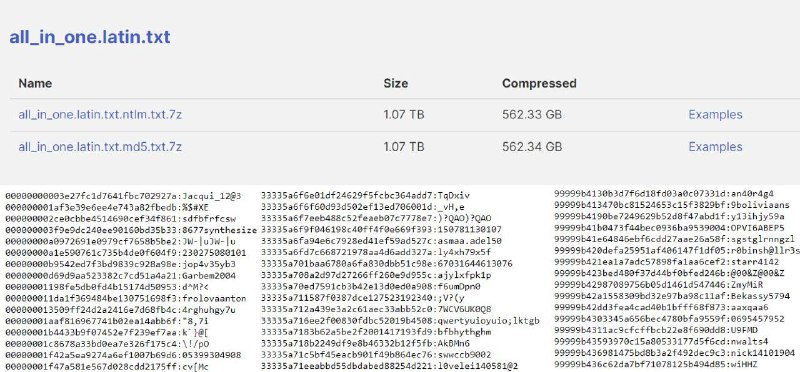This screenshot has width=800, height=372.
Task: Select the line ending with frolovaanton
Action: pos(126,299)
